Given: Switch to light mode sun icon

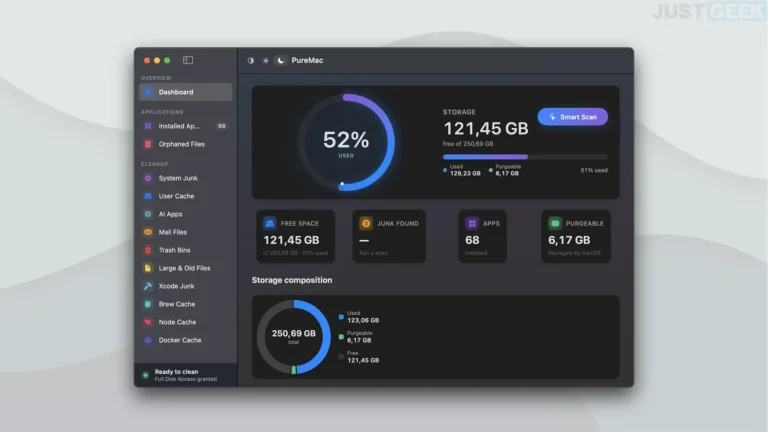Looking at the screenshot, I should [x=265, y=61].
